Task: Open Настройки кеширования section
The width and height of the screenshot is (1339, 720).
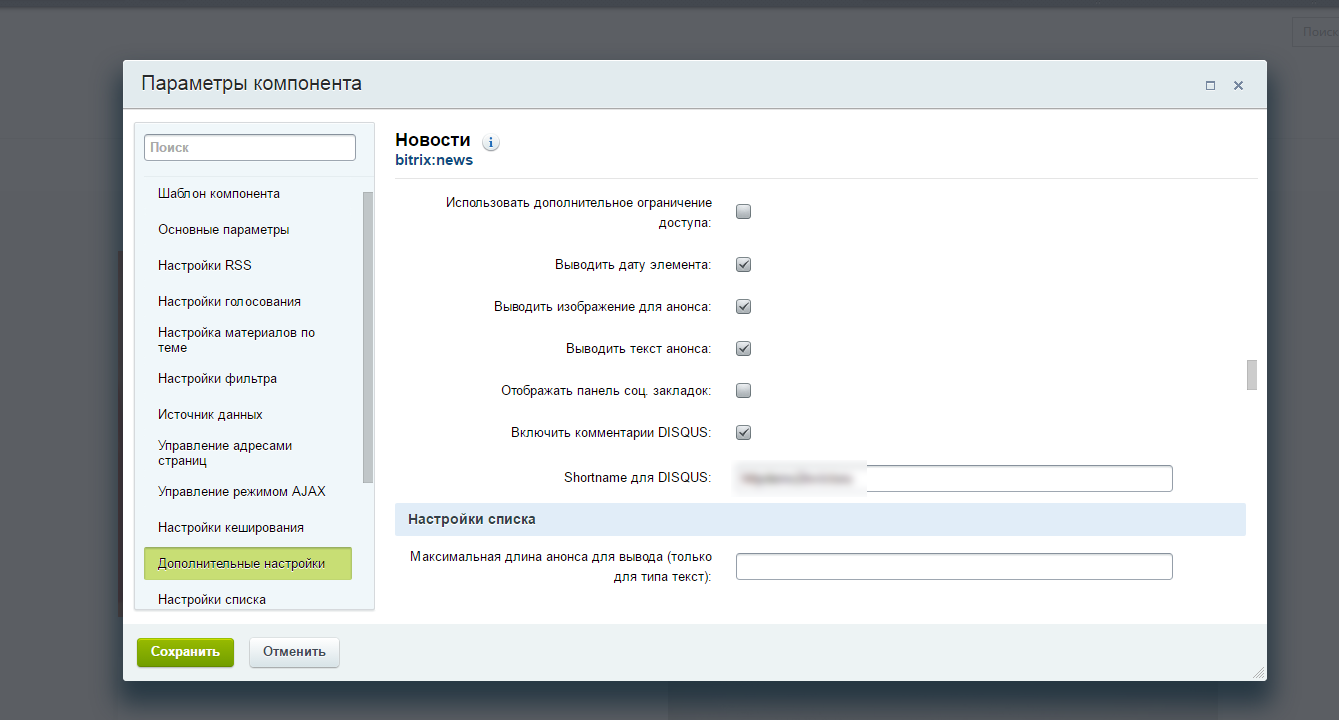Action: tap(231, 527)
